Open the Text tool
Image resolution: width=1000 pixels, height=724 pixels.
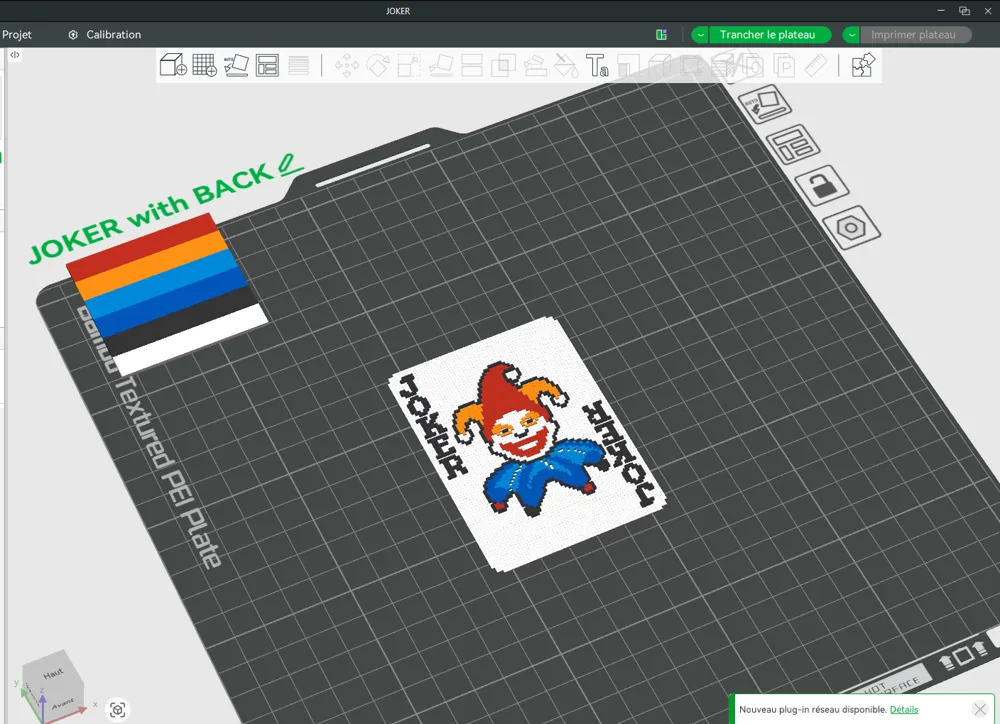(x=600, y=65)
